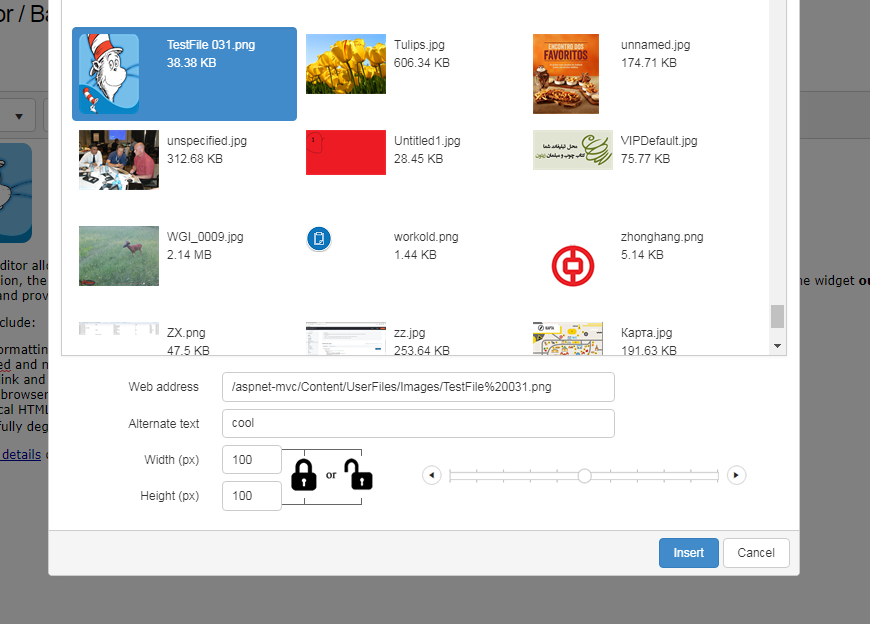Select the zhonghang.png red logo thumbnail
The height and width of the screenshot is (624, 870).
coord(573,266)
